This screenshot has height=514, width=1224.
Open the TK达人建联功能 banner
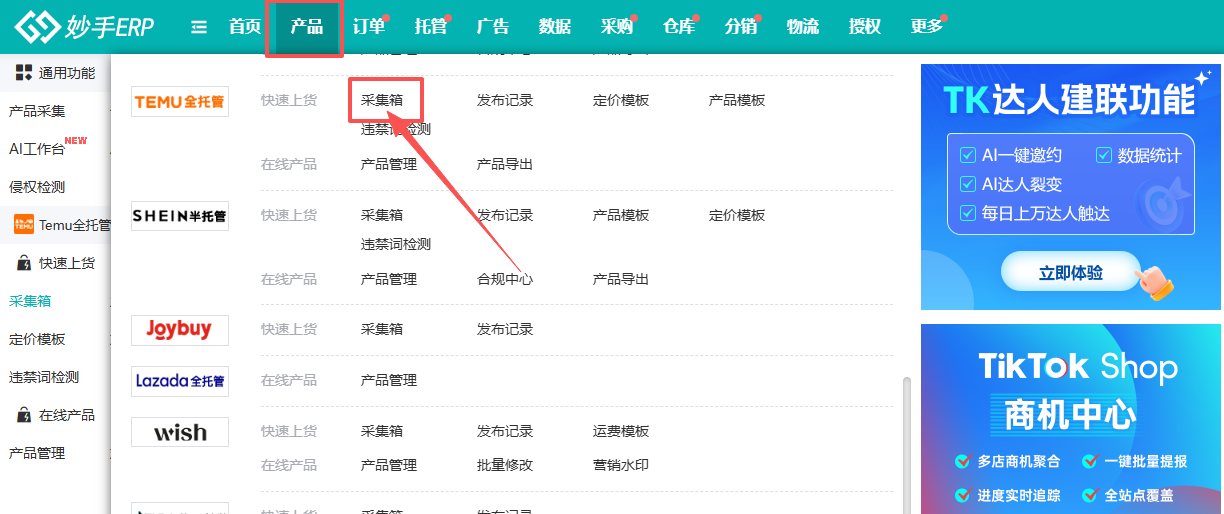pyautogui.click(x=1071, y=187)
